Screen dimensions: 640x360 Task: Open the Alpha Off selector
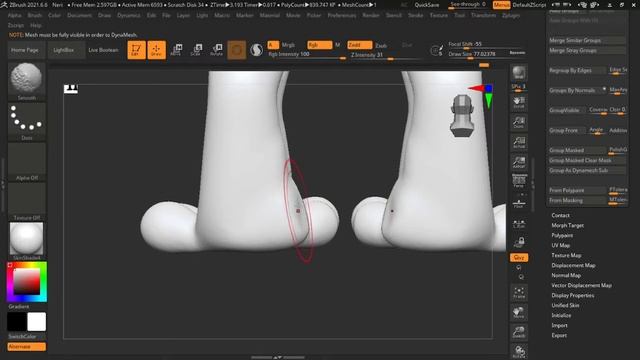(27, 162)
